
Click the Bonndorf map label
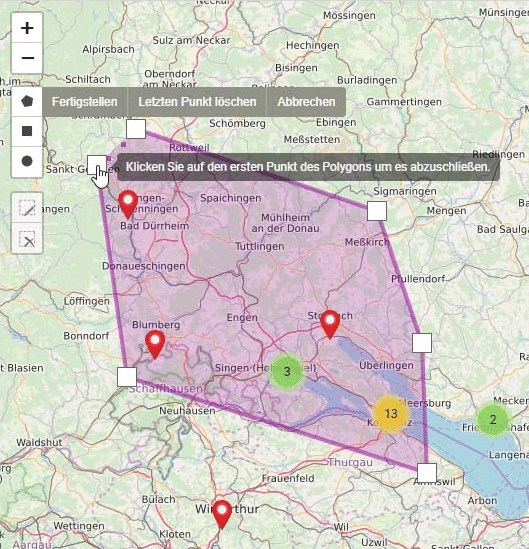coord(86,336)
